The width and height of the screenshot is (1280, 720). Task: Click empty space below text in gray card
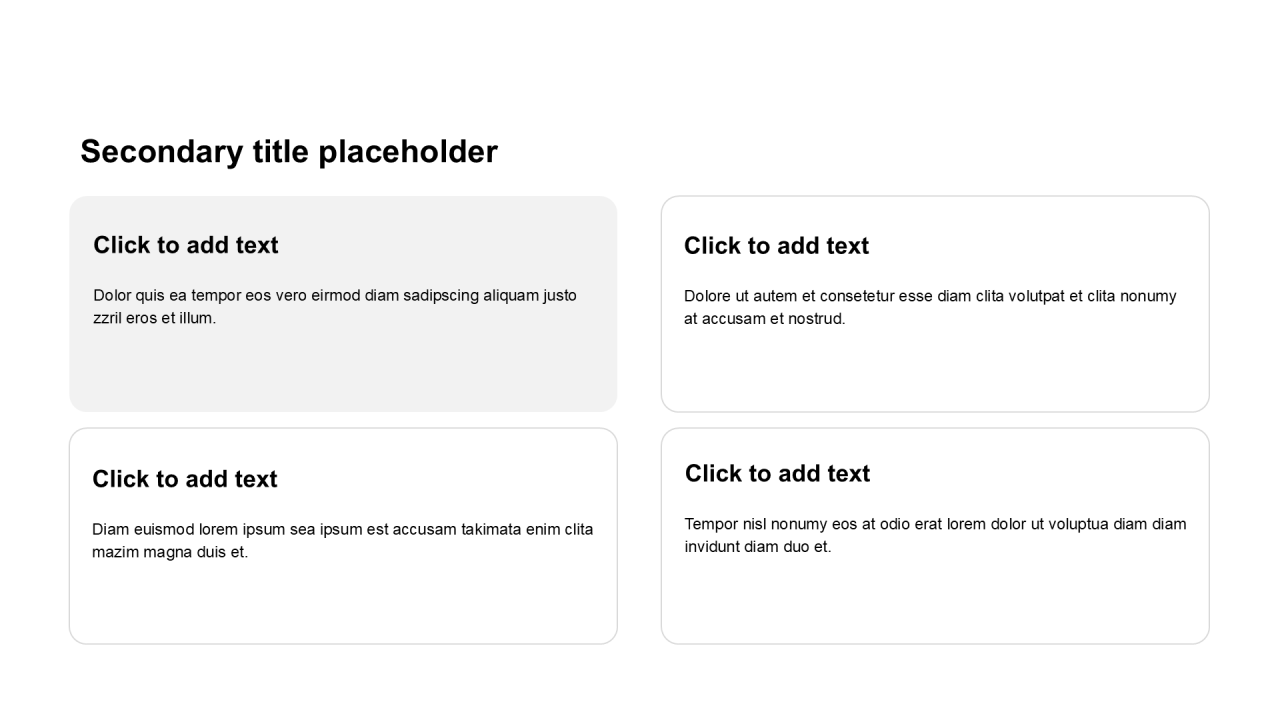coord(343,372)
